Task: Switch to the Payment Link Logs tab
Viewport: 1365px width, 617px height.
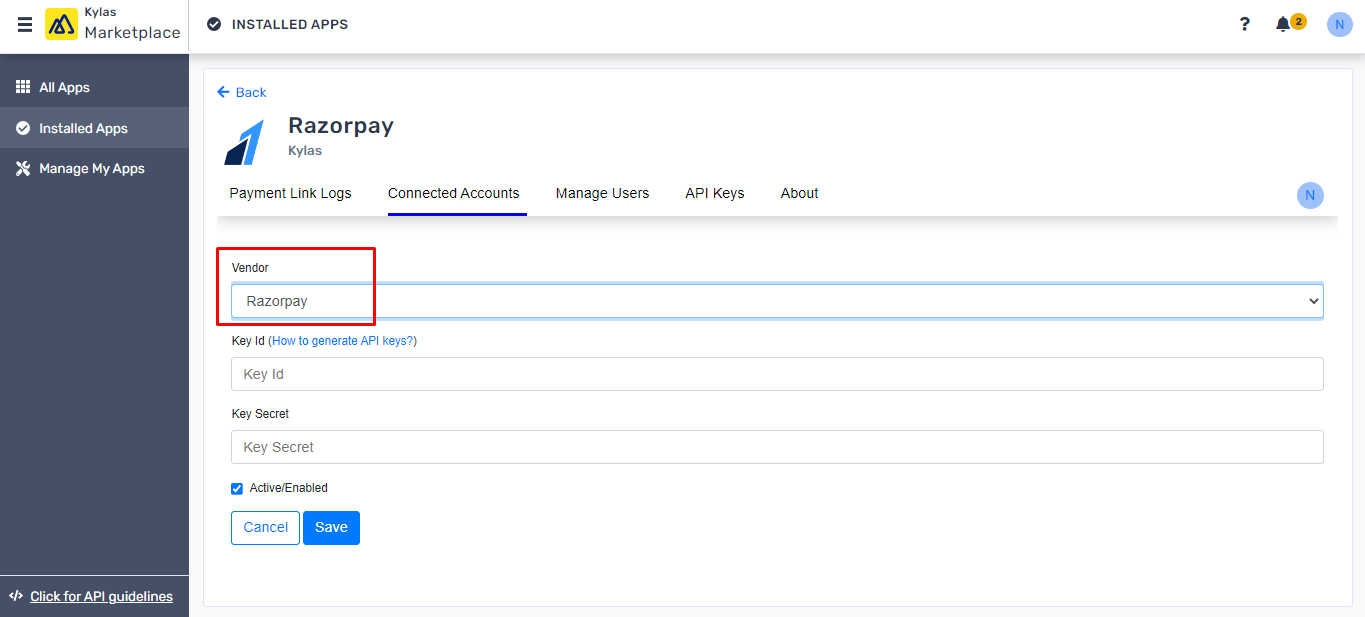Action: coord(291,193)
